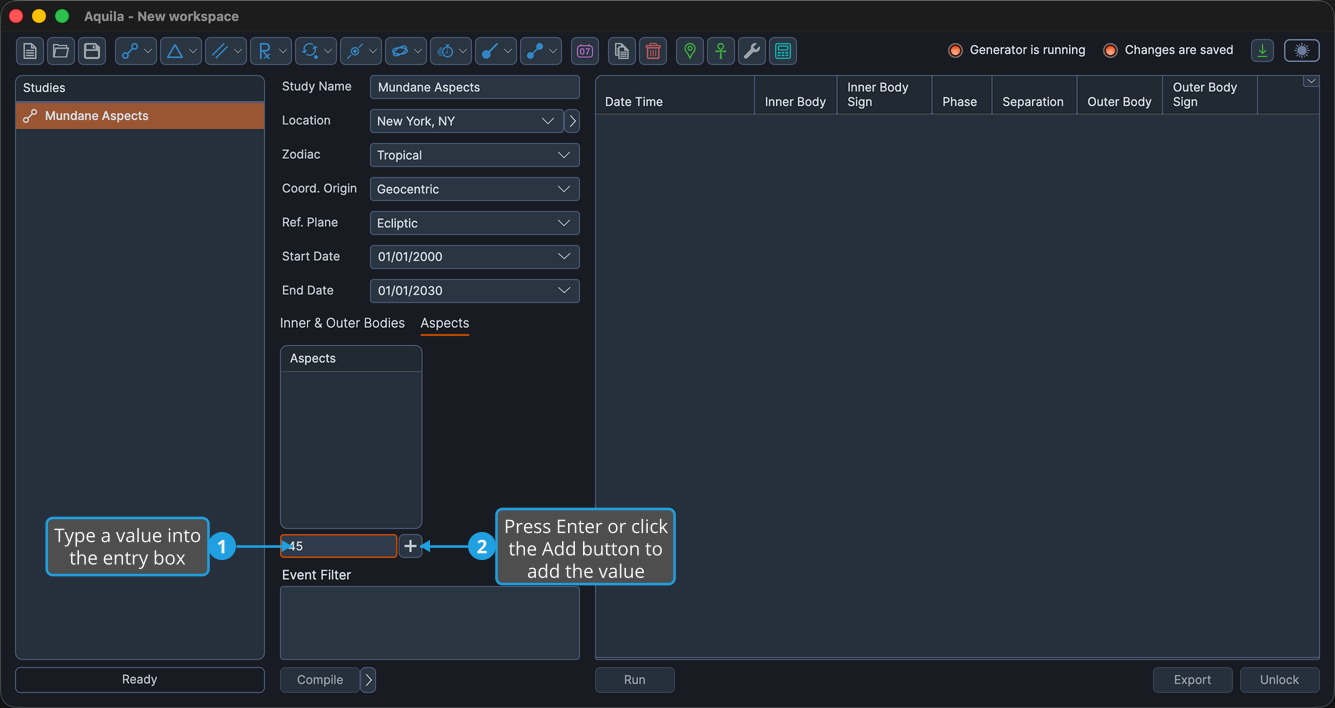The height and width of the screenshot is (708, 1335).
Task: Click the Compile button
Action: tap(320, 680)
